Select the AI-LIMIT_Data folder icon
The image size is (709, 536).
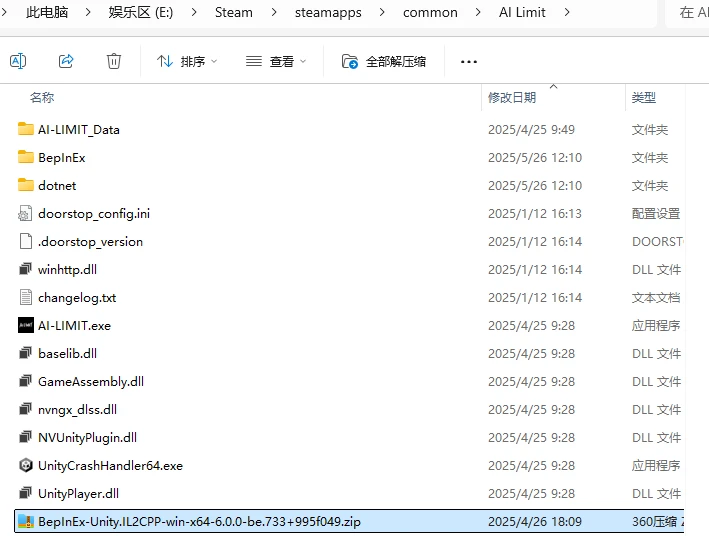[26, 129]
